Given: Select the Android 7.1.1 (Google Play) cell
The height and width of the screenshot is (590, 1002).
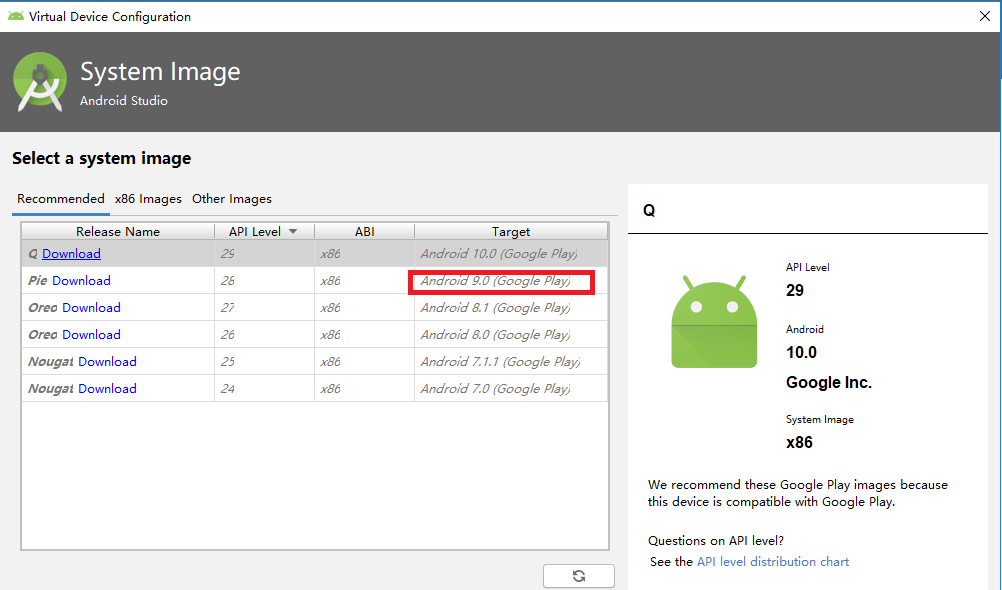Looking at the screenshot, I should [511, 361].
